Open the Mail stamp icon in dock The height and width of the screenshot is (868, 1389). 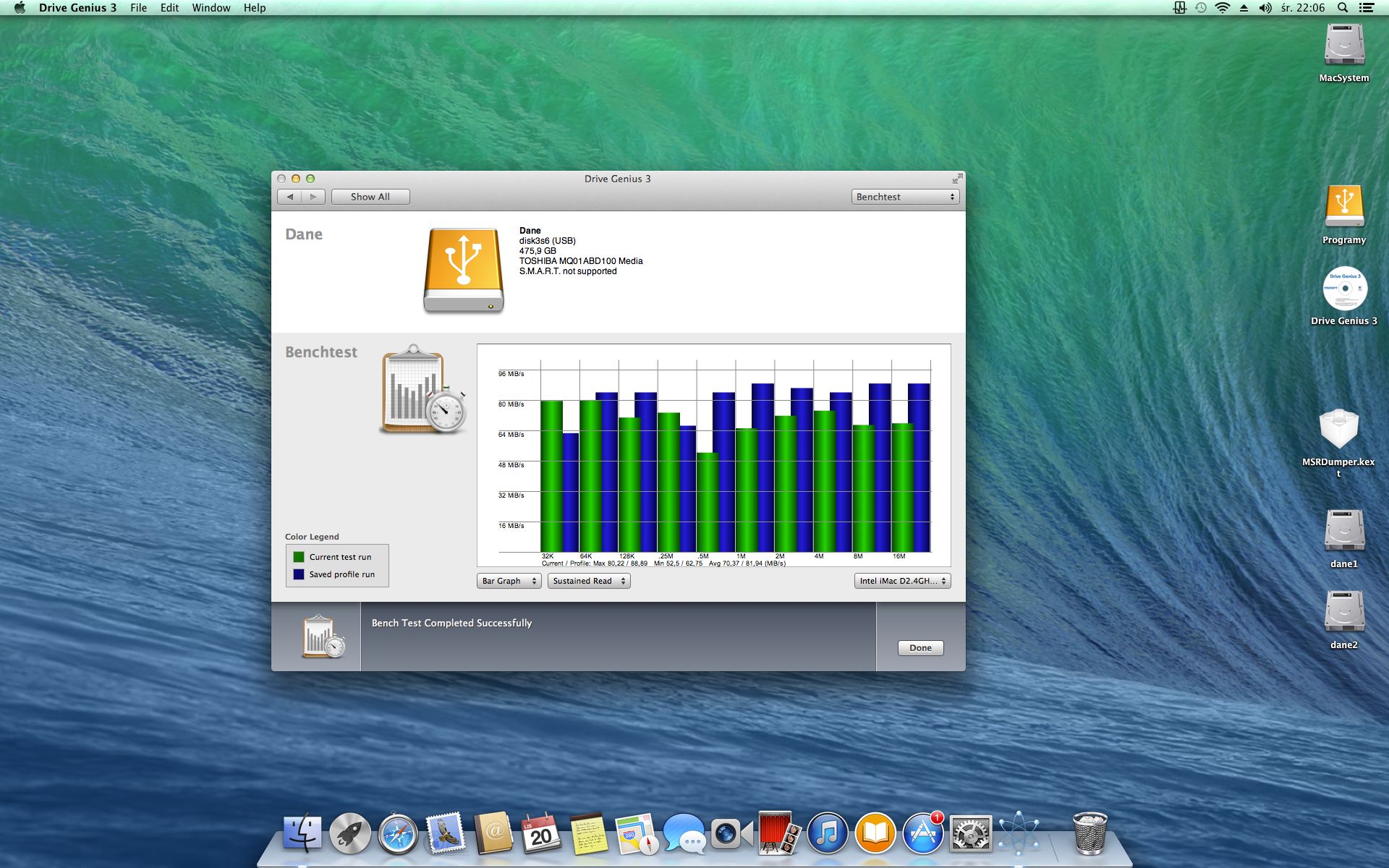[446, 833]
